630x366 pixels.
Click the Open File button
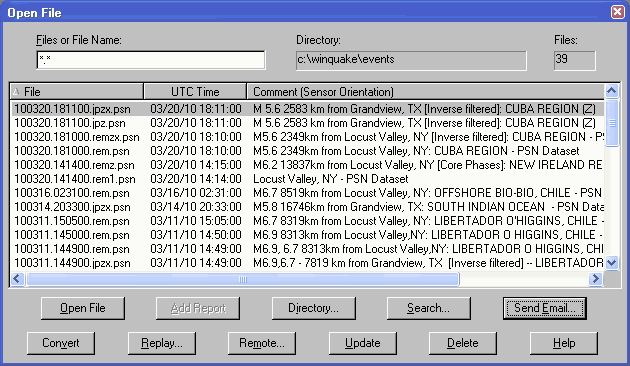click(83, 308)
